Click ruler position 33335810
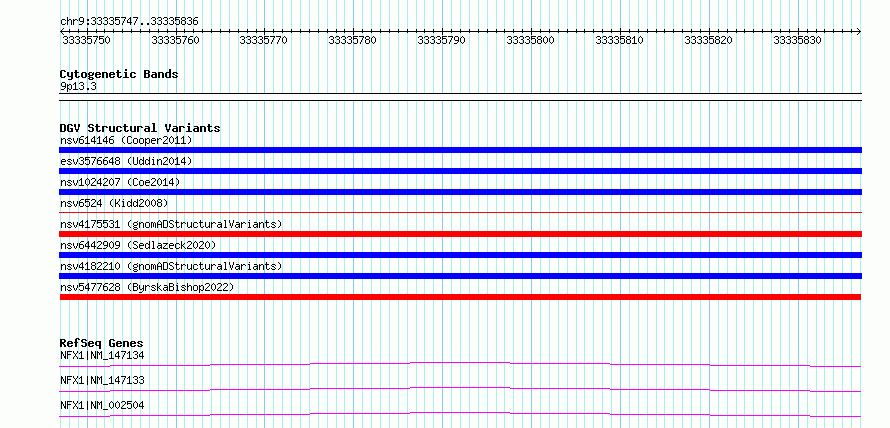The height and width of the screenshot is (428, 890). (x=620, y=40)
